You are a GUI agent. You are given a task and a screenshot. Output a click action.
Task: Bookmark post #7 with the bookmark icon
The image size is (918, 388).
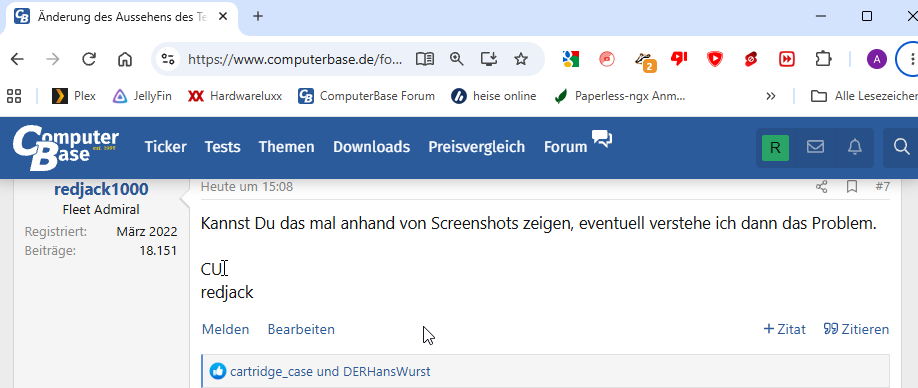pos(852,187)
